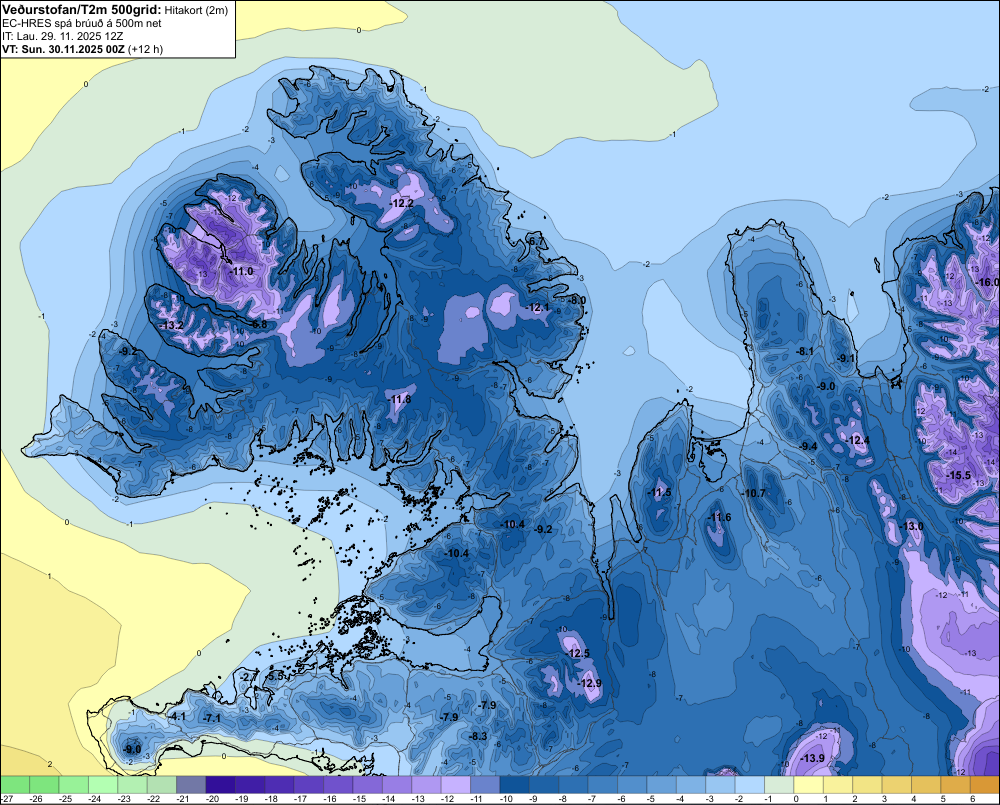
Task: Click the -16.0 temperature value on map
Action: (x=988, y=283)
